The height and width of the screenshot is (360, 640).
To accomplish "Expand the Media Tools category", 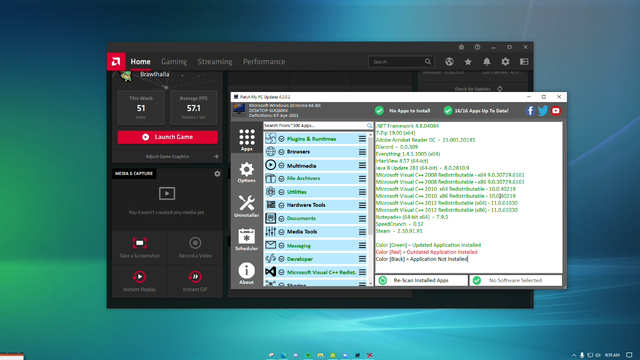I will 281,232.
